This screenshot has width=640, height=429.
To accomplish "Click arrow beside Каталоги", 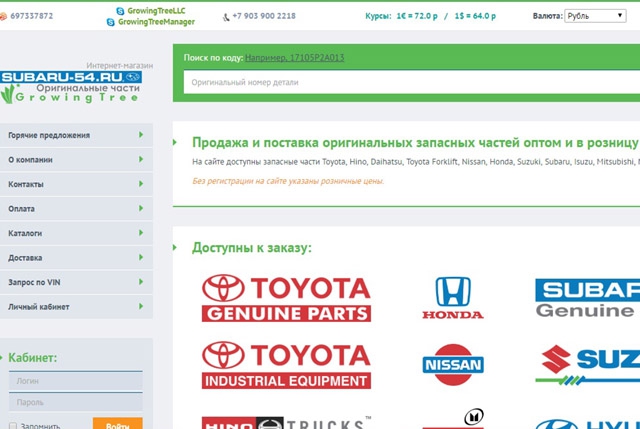I will pos(141,233).
